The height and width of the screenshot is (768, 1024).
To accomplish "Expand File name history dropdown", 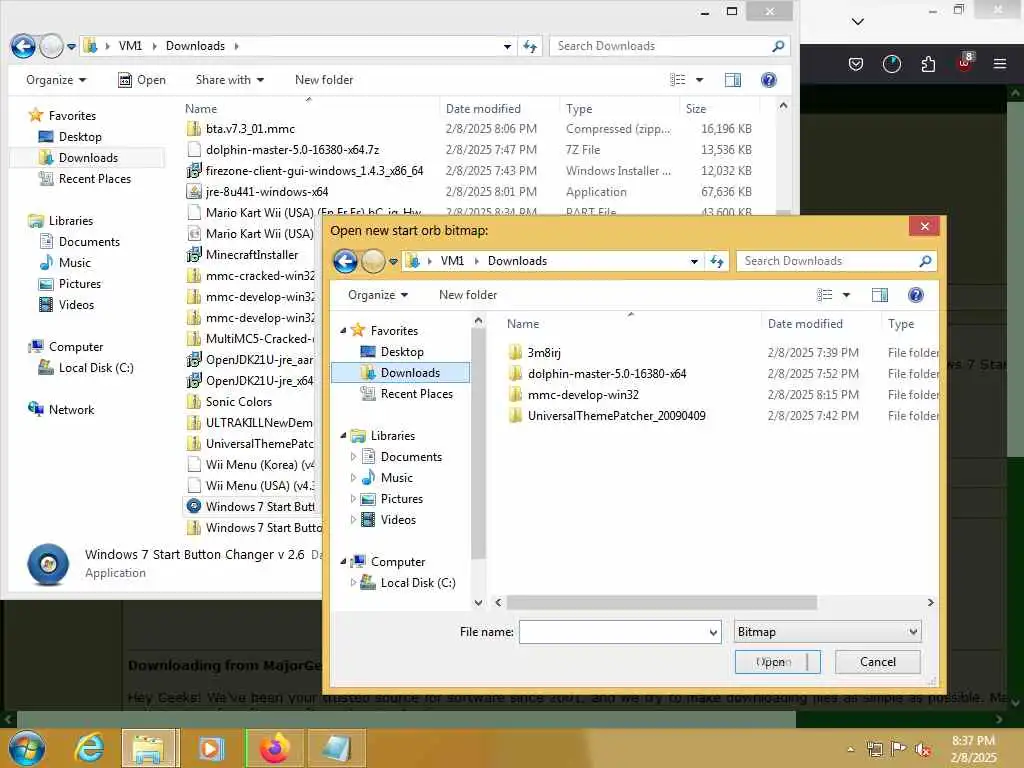I will (x=713, y=632).
